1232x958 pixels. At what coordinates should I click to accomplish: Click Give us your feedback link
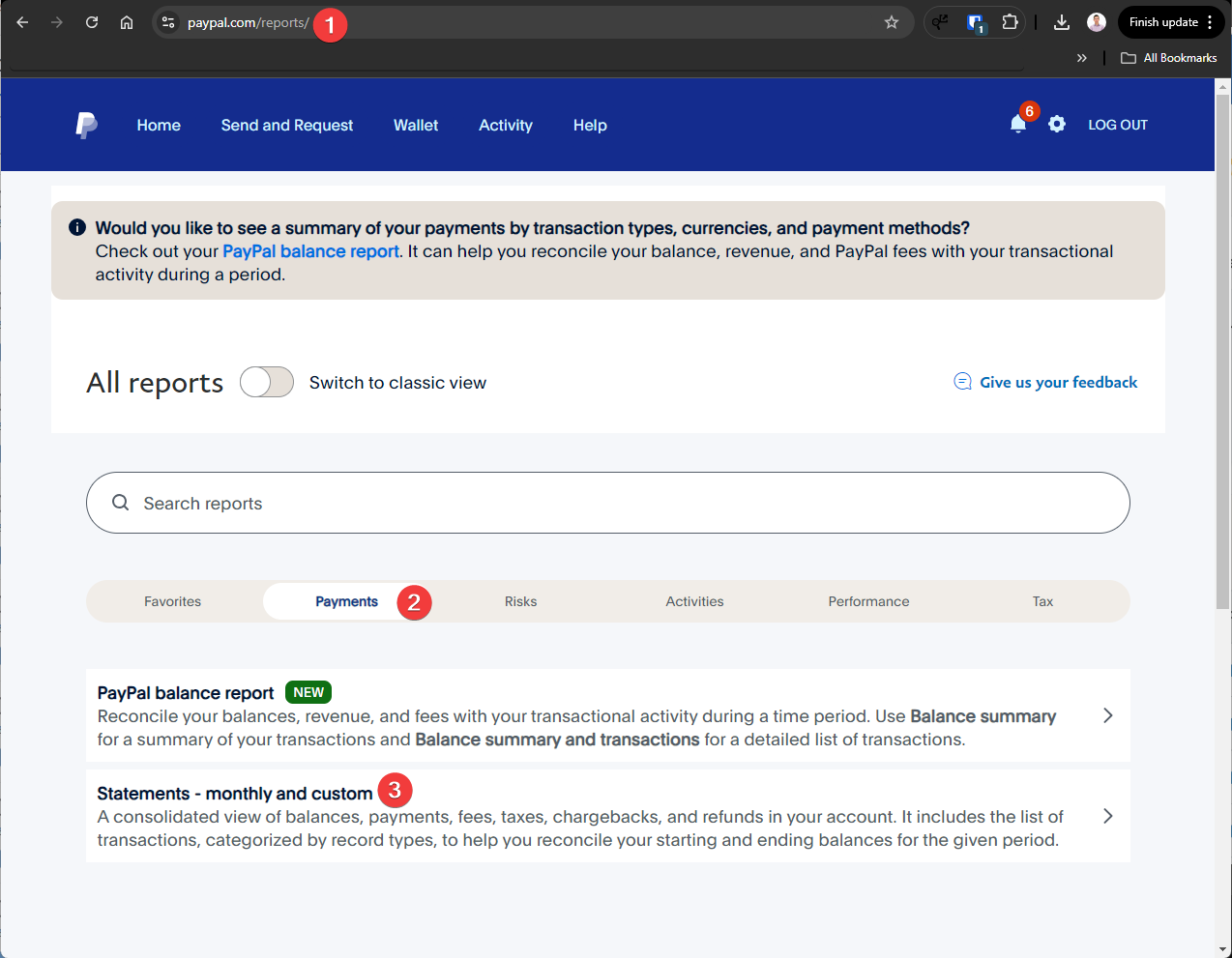[1045, 382]
